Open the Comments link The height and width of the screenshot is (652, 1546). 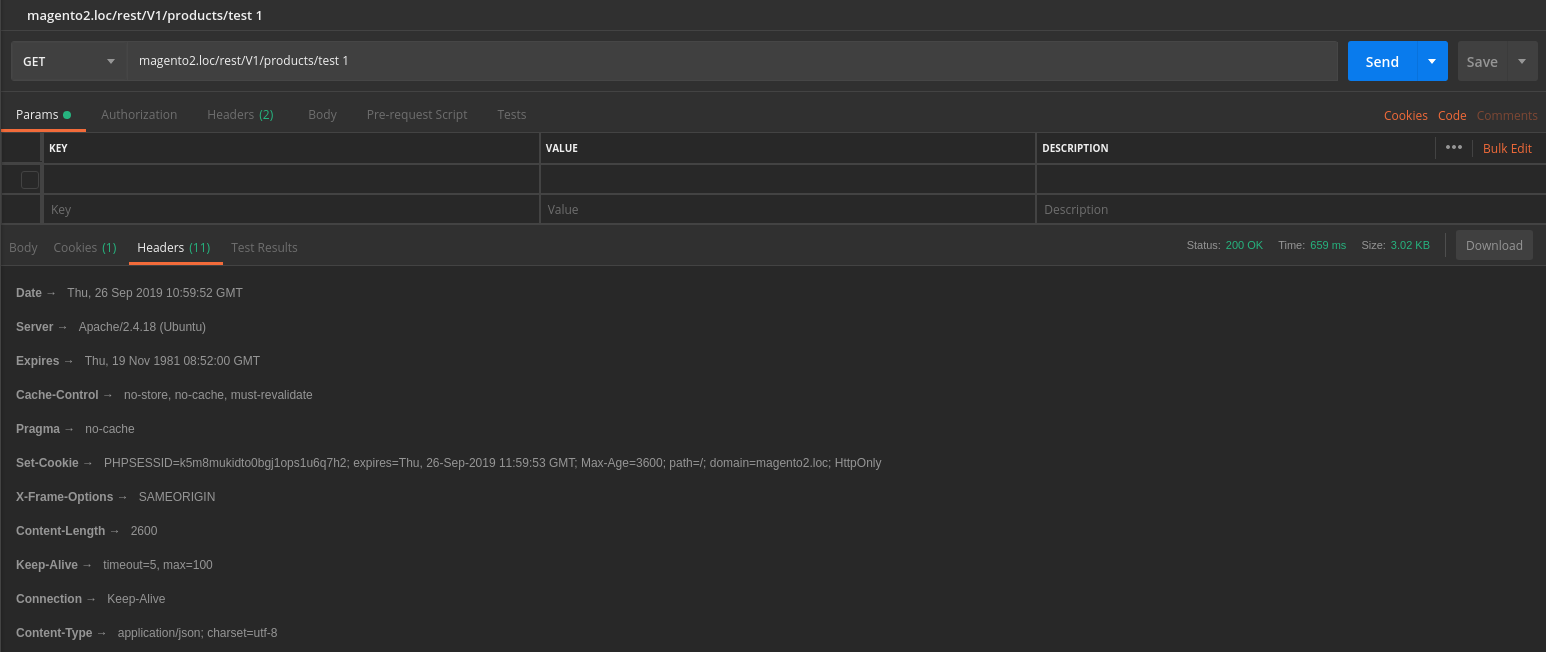pyautogui.click(x=1507, y=116)
